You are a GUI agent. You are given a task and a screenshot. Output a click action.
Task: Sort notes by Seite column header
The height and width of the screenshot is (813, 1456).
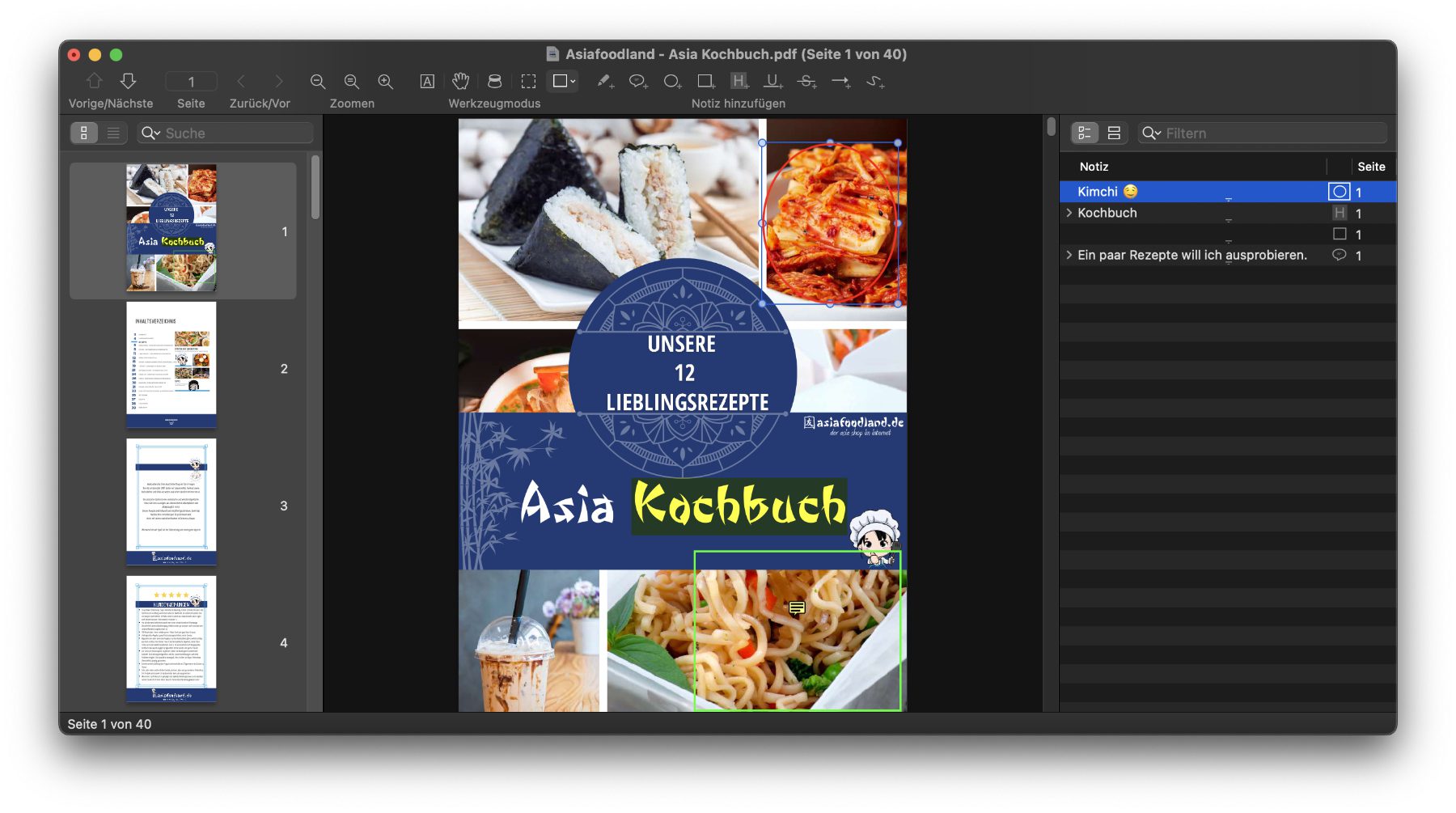1370,167
